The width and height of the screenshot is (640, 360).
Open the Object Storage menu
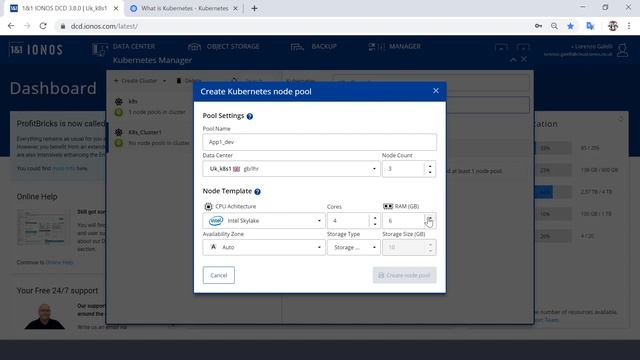[x=224, y=47]
